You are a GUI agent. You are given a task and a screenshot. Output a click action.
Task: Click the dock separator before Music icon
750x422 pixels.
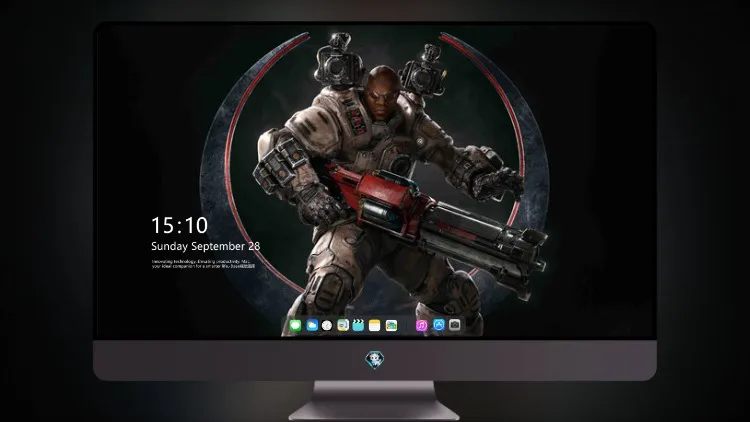tap(407, 326)
